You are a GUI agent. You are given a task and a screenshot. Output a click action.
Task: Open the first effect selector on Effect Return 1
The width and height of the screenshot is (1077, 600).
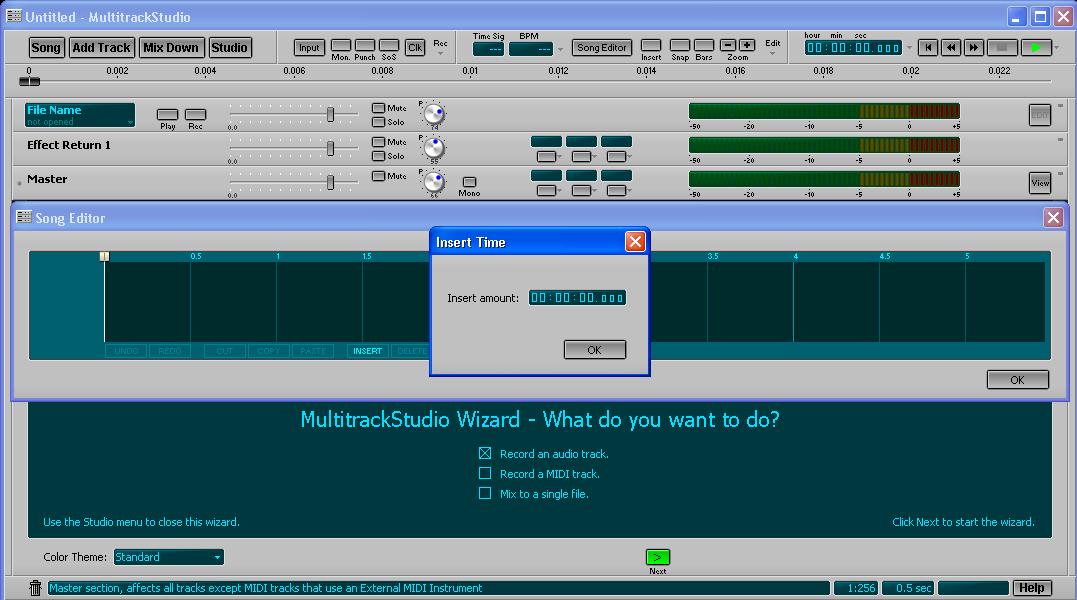547,157
